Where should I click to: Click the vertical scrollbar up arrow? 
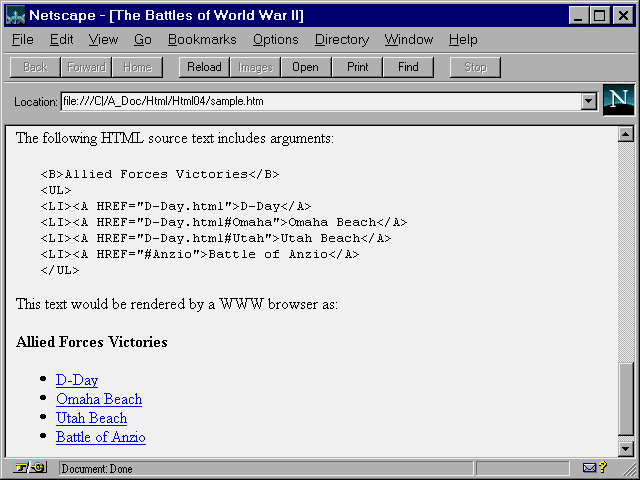[626, 134]
